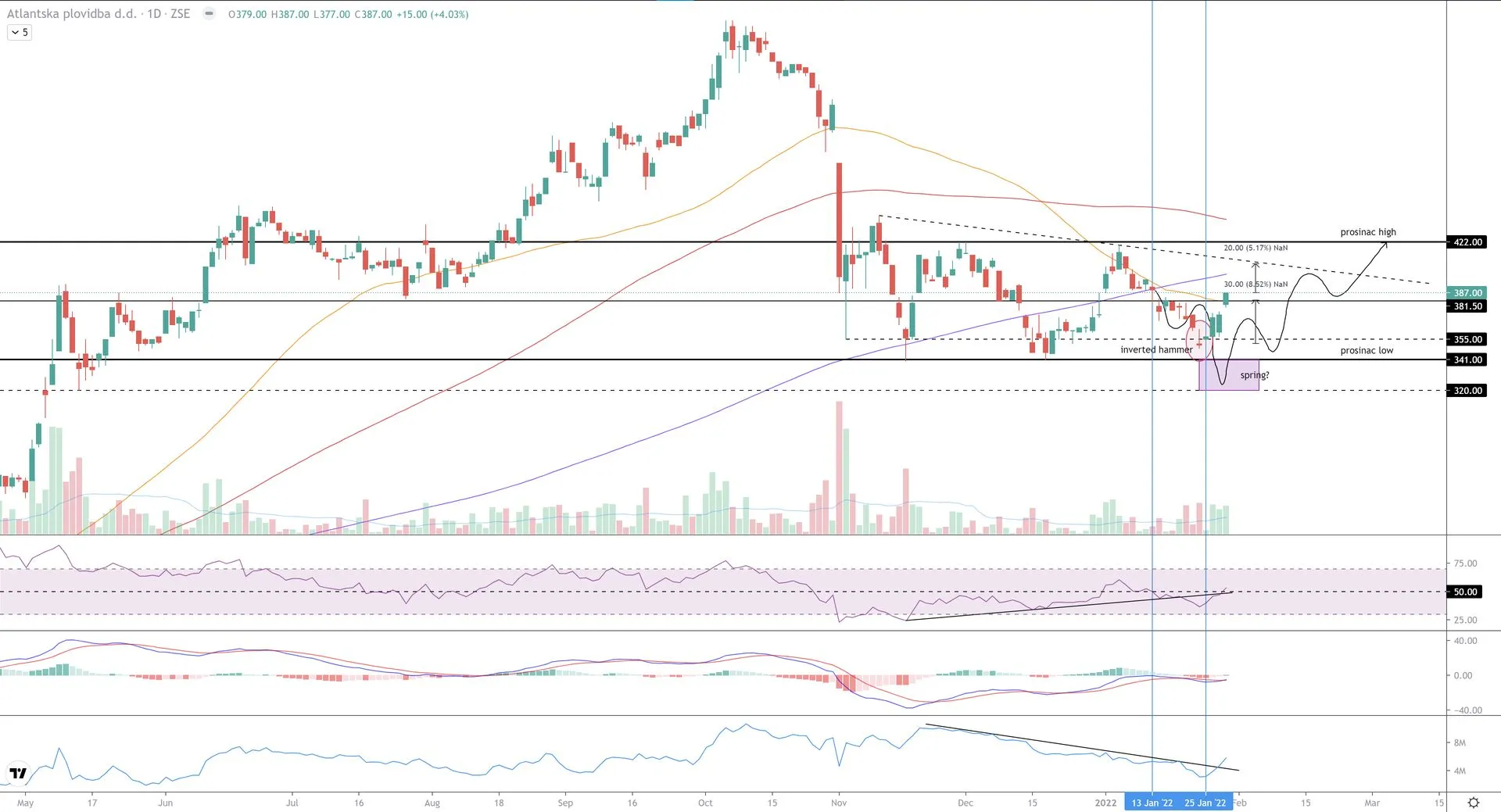Select the lower 30.00 price range arrow
The width and height of the screenshot is (1501, 812).
tap(1256, 321)
